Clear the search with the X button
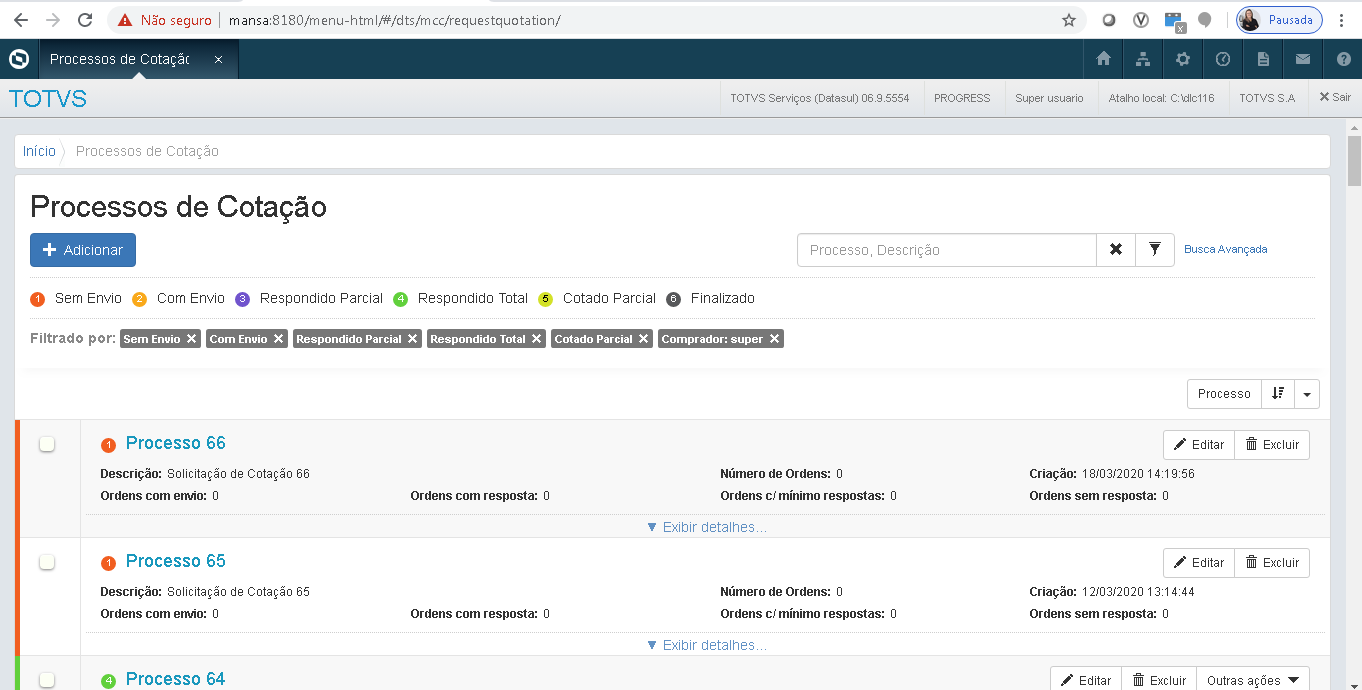1362x690 pixels. click(1116, 250)
